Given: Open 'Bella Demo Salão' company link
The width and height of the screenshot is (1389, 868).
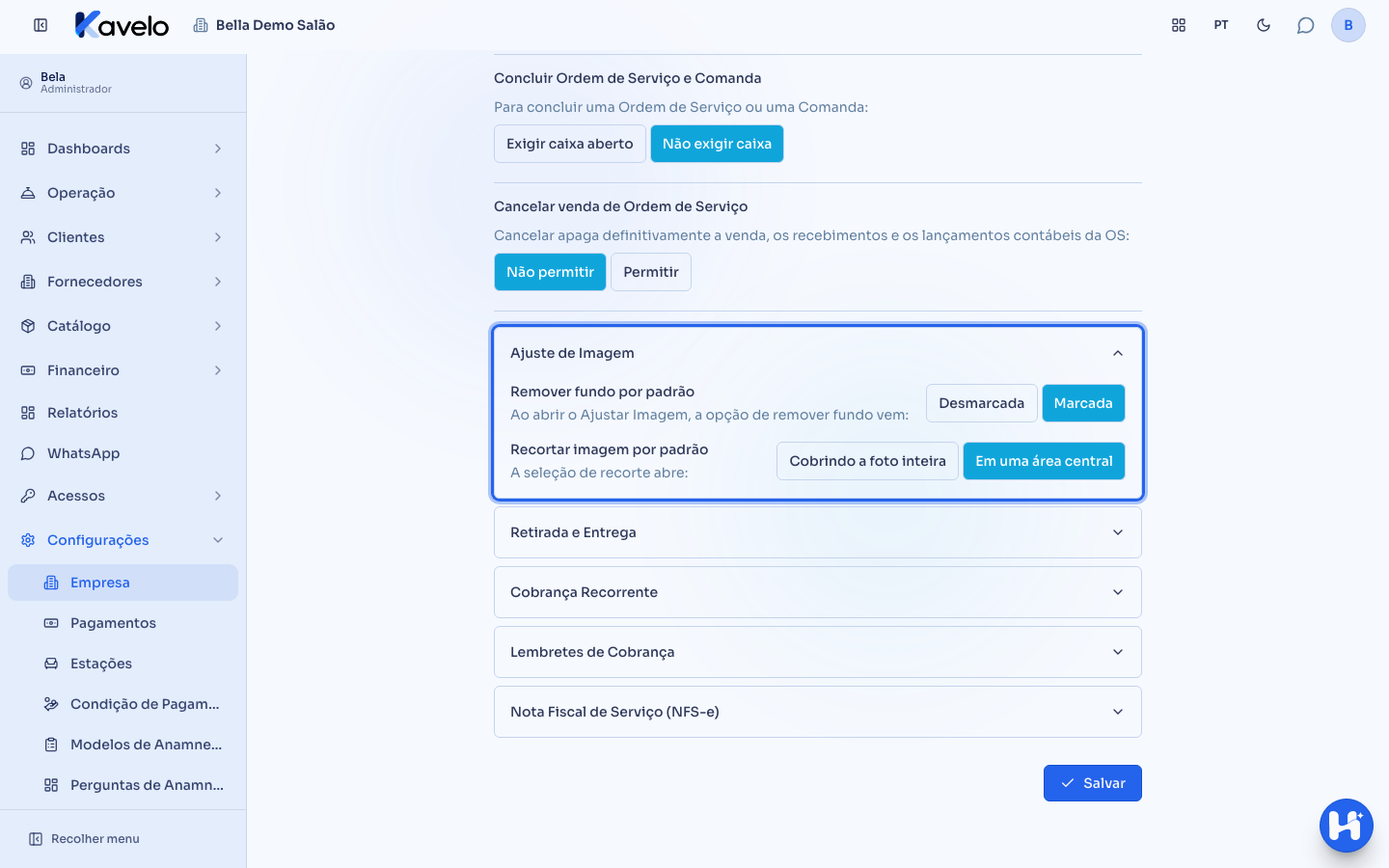Looking at the screenshot, I should point(264,25).
